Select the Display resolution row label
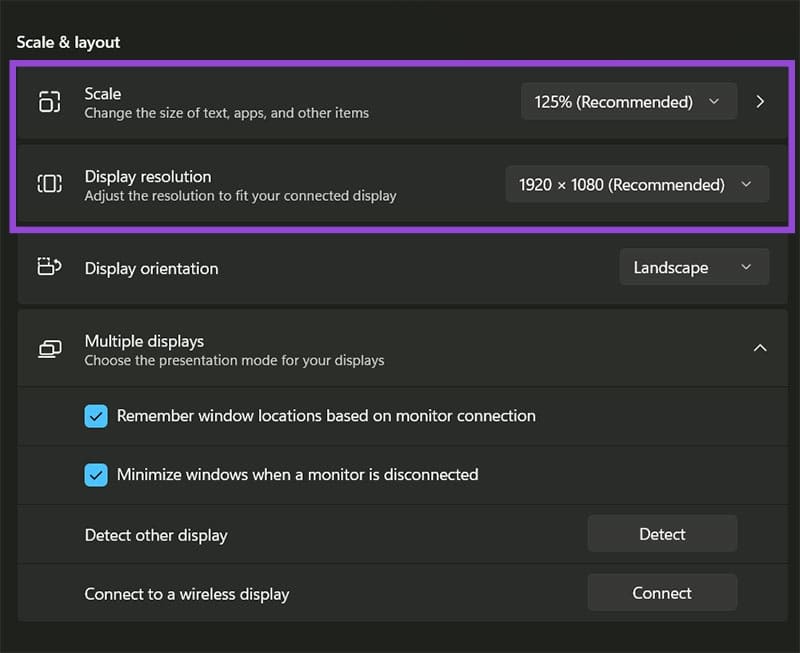 point(148,177)
